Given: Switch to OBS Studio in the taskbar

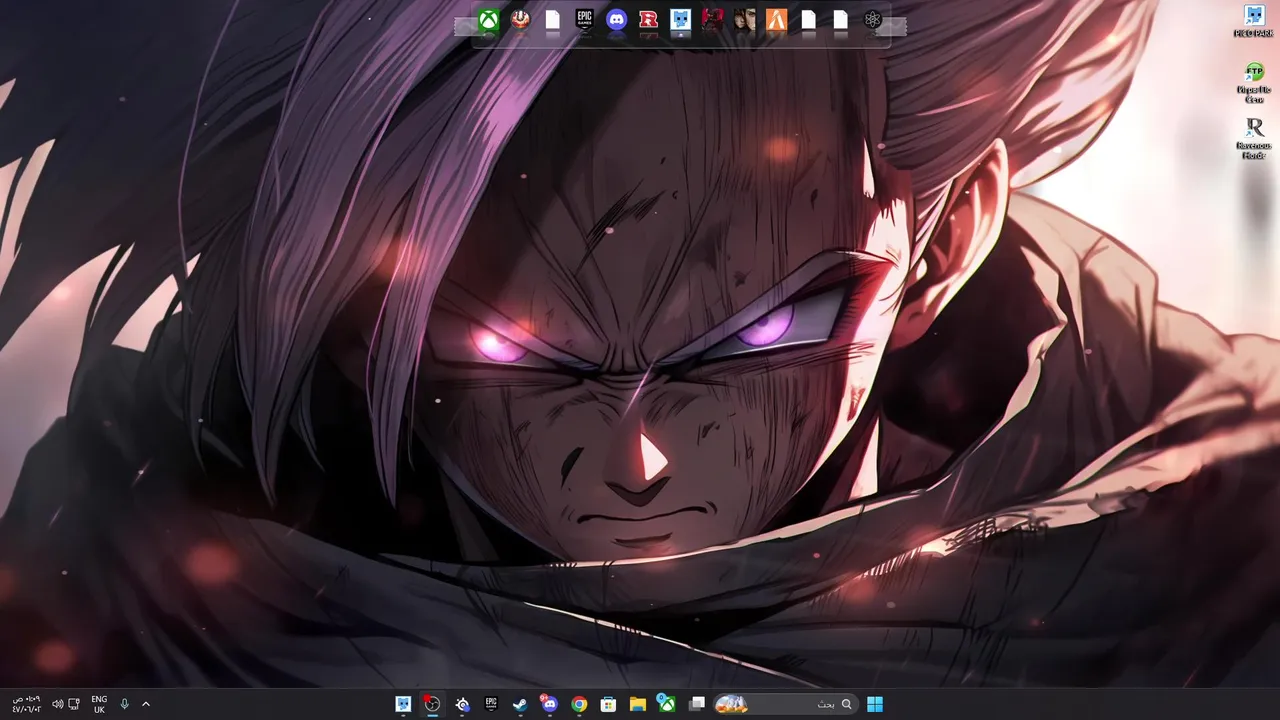Looking at the screenshot, I should pos(432,704).
